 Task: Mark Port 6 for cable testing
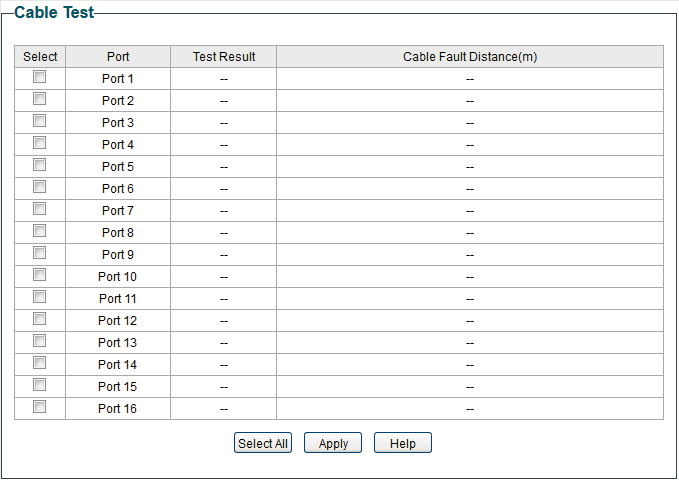(x=40, y=187)
